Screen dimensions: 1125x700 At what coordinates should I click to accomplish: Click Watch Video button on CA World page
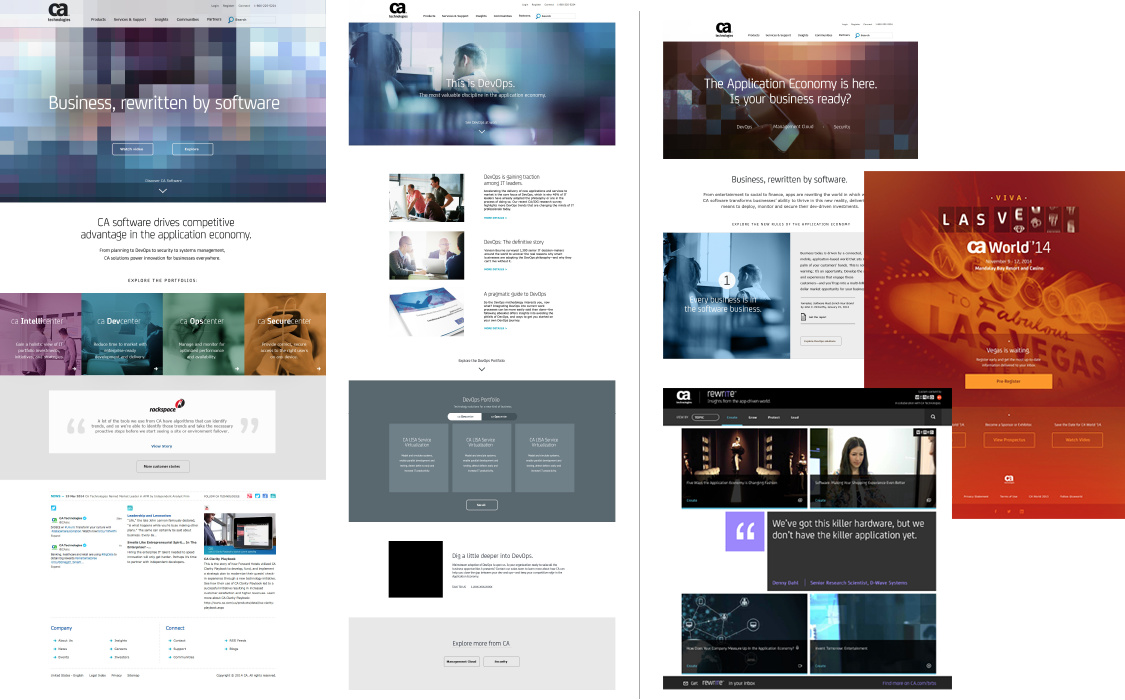(x=1077, y=440)
